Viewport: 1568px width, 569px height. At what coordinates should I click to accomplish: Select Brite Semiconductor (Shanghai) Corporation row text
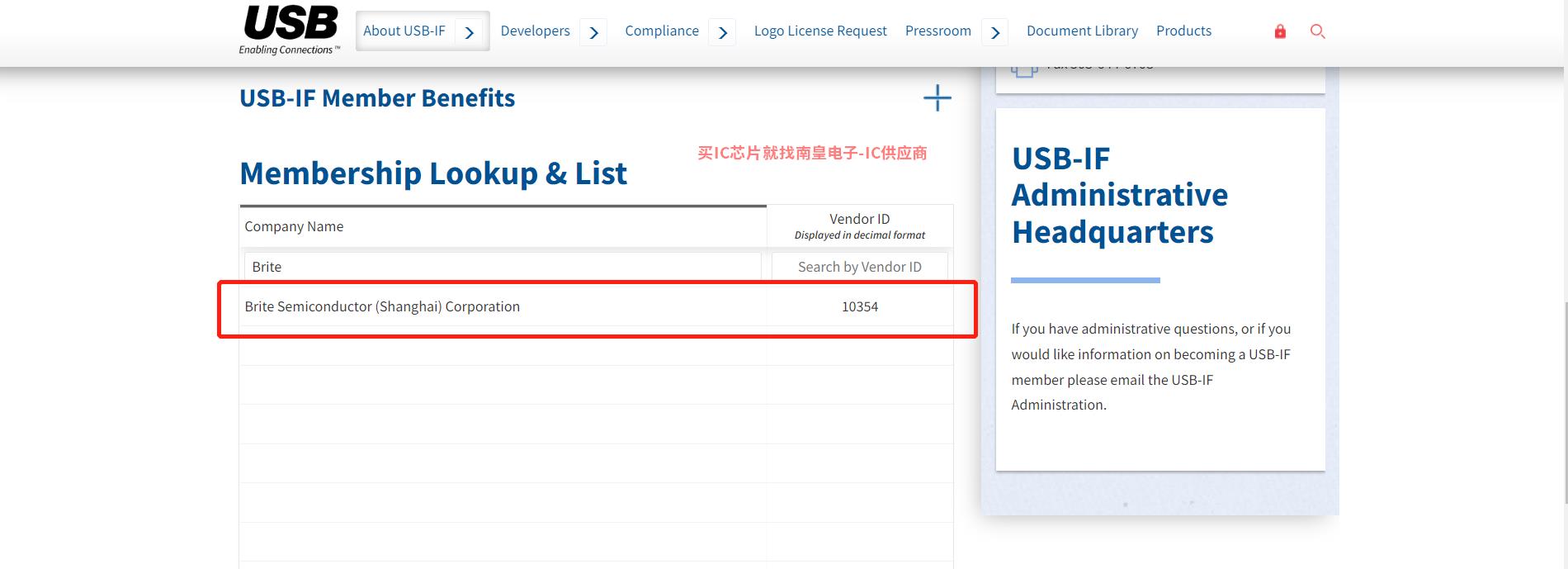(x=382, y=306)
